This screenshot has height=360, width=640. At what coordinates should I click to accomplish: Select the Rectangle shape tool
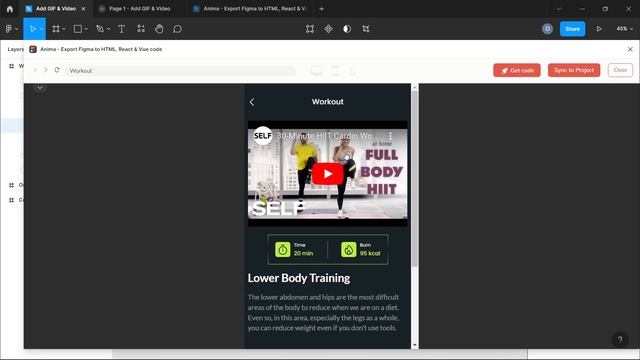coord(78,29)
